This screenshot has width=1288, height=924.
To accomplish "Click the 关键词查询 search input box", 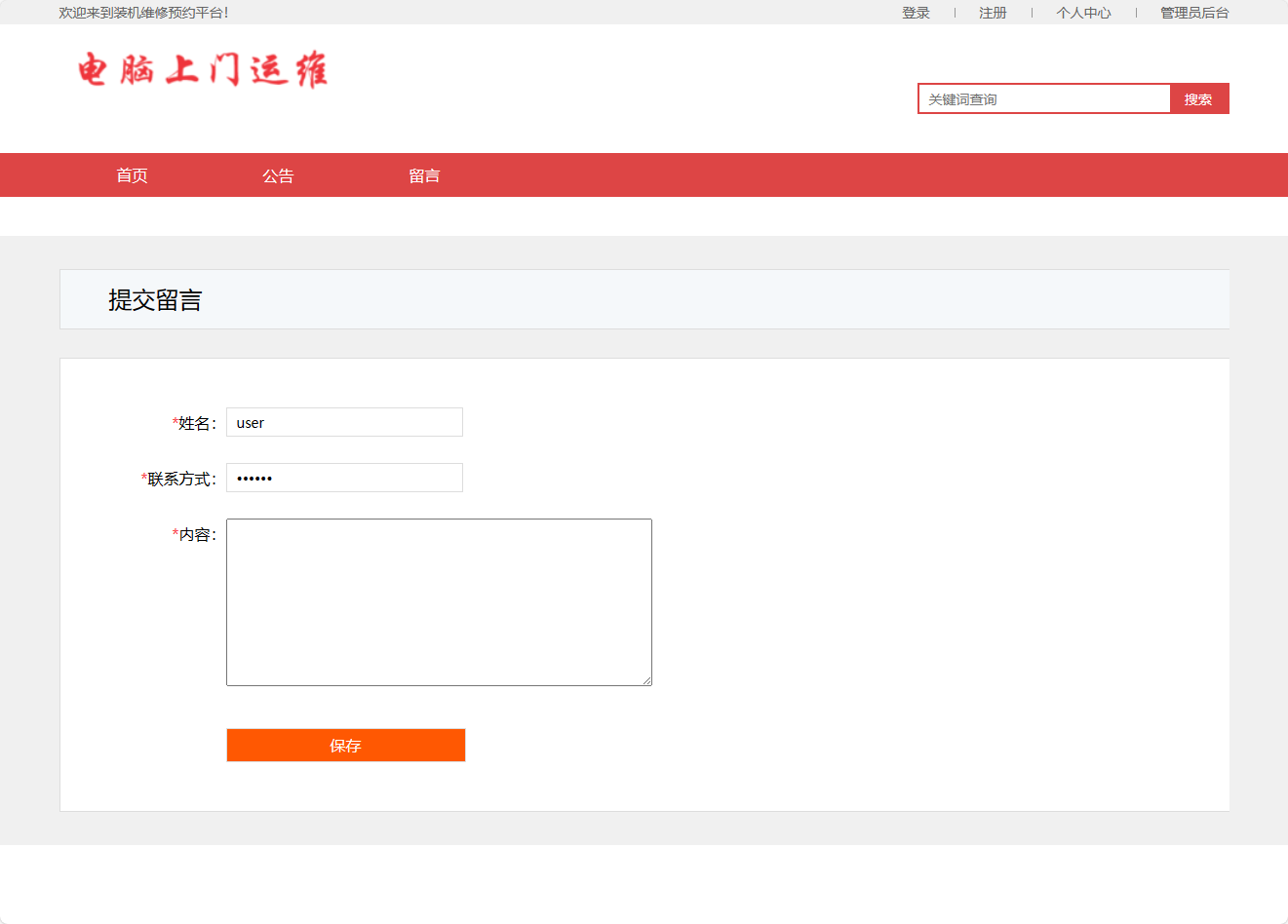I will point(1043,98).
